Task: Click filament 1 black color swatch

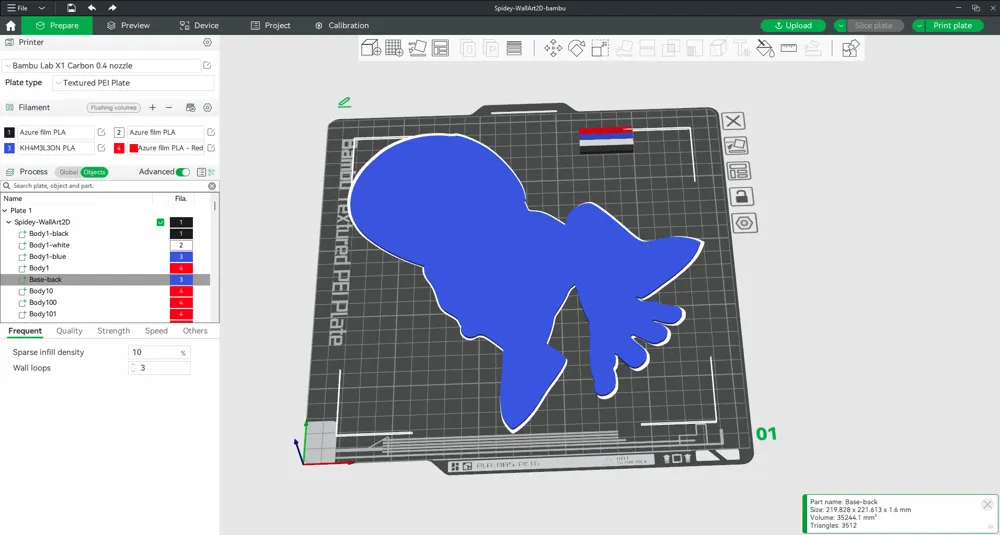Action: coord(9,132)
